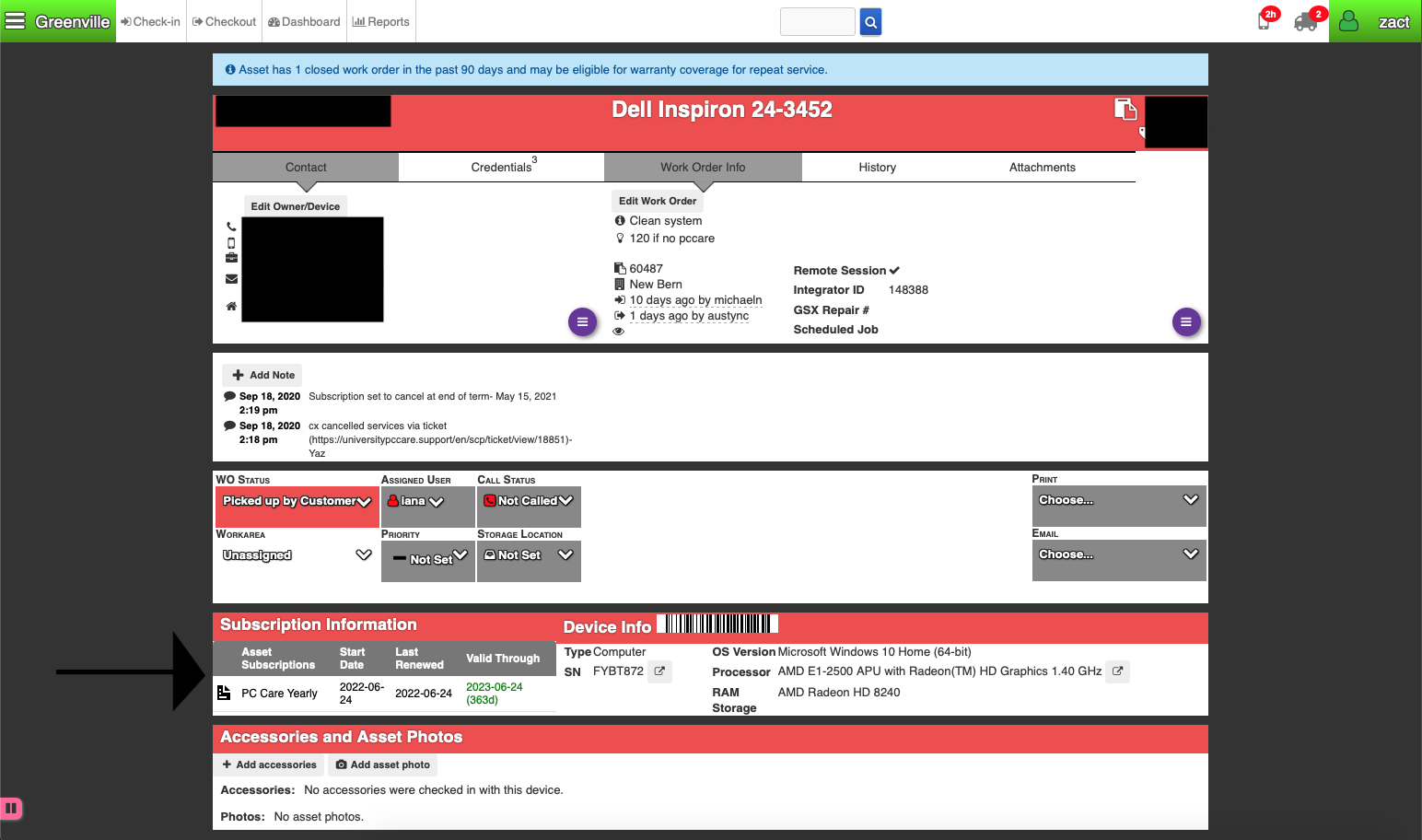Open the purple menu button under Contact
Screen dimensions: 1422x840
point(582,322)
